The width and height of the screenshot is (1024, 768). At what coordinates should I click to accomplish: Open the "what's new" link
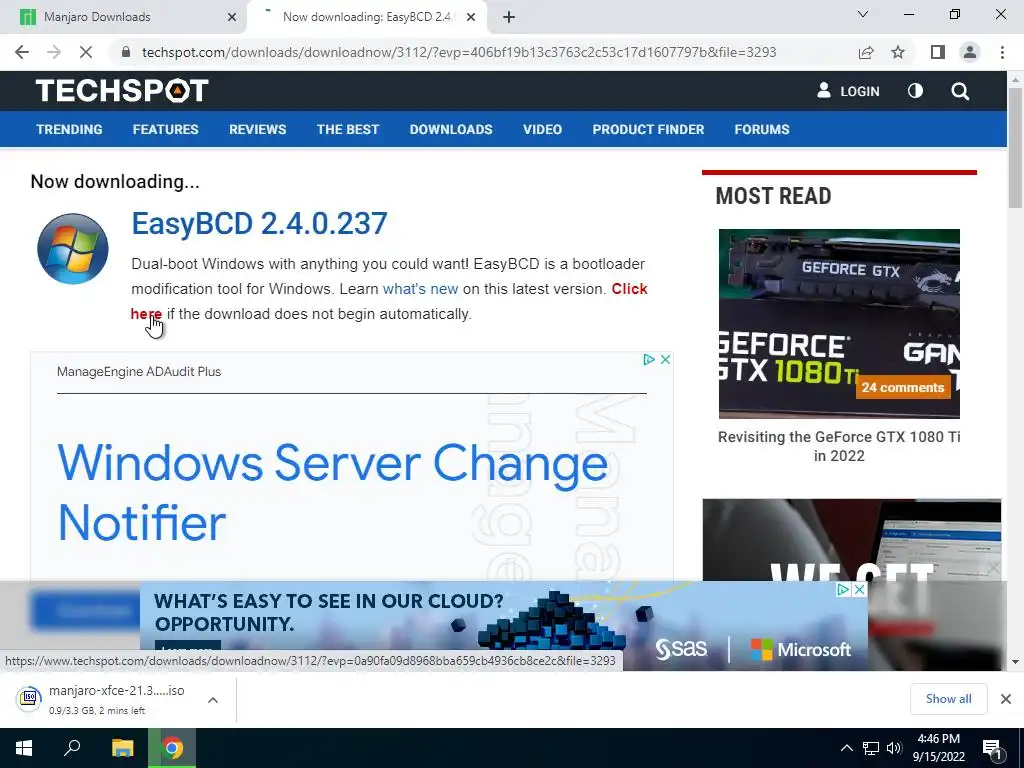421,289
